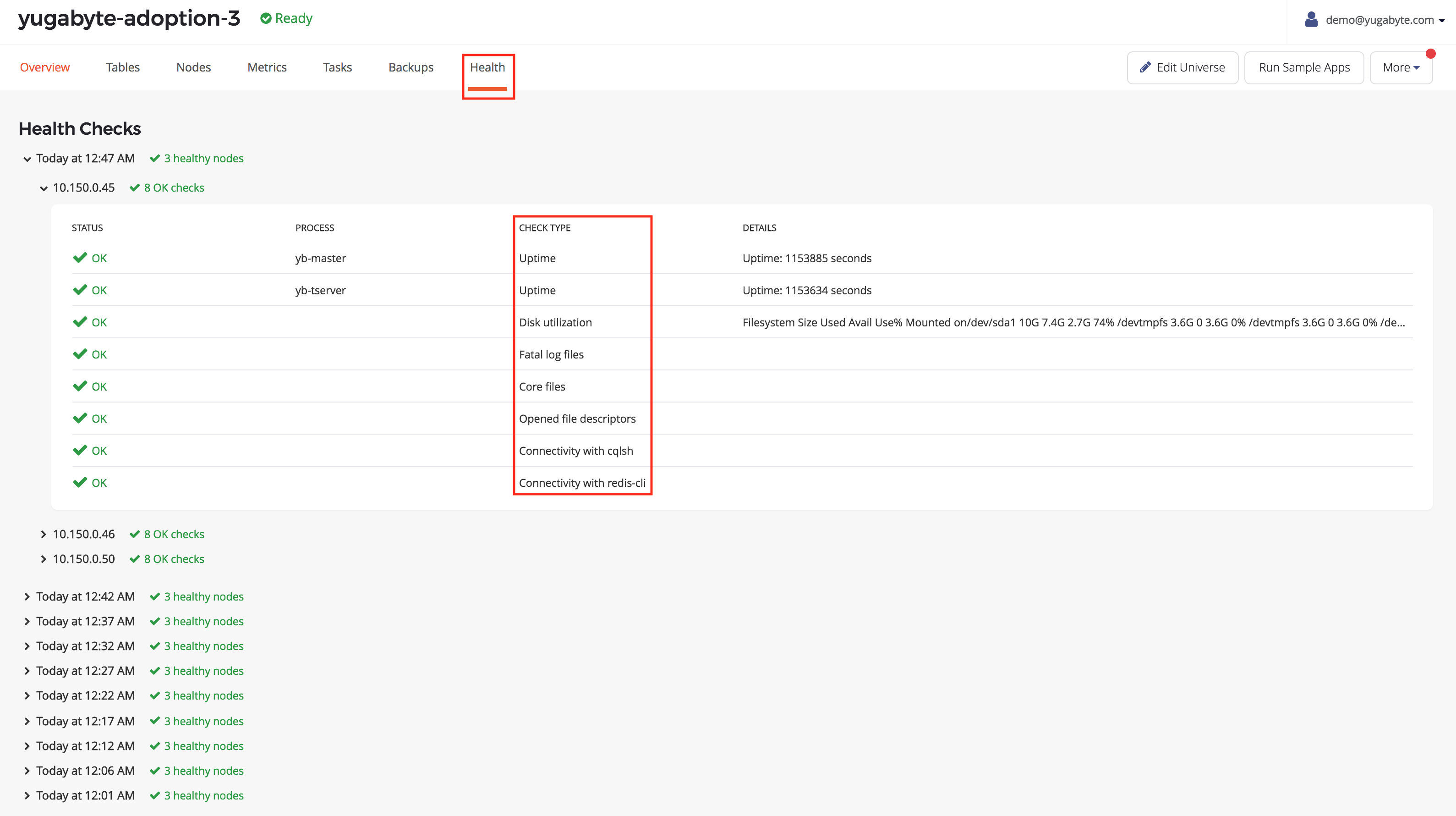Expand the Today at 12:01 AM health check
The width and height of the screenshot is (1456, 816).
pos(27,796)
